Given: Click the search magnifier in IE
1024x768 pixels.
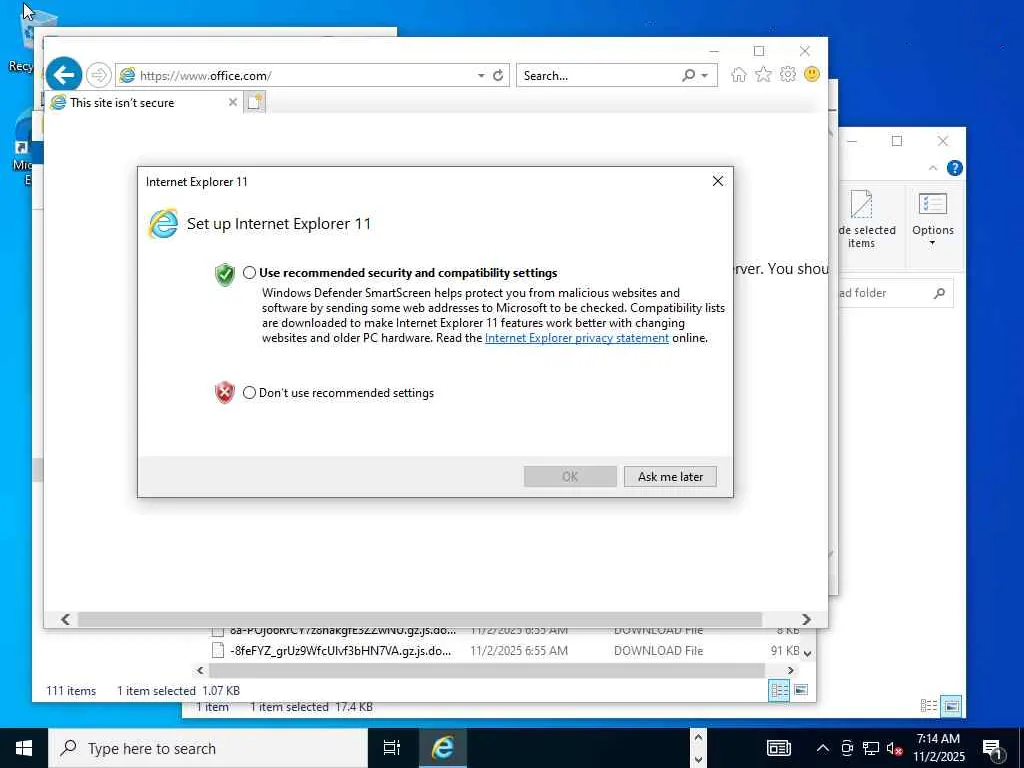Looking at the screenshot, I should coord(688,75).
